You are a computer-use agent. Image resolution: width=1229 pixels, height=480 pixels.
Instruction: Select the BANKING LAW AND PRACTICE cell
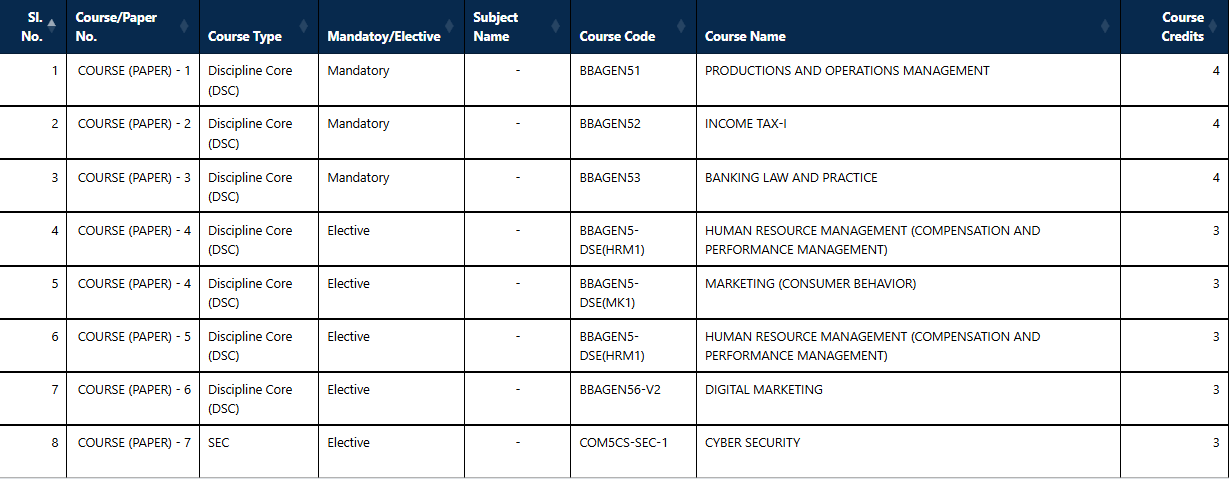[791, 177]
